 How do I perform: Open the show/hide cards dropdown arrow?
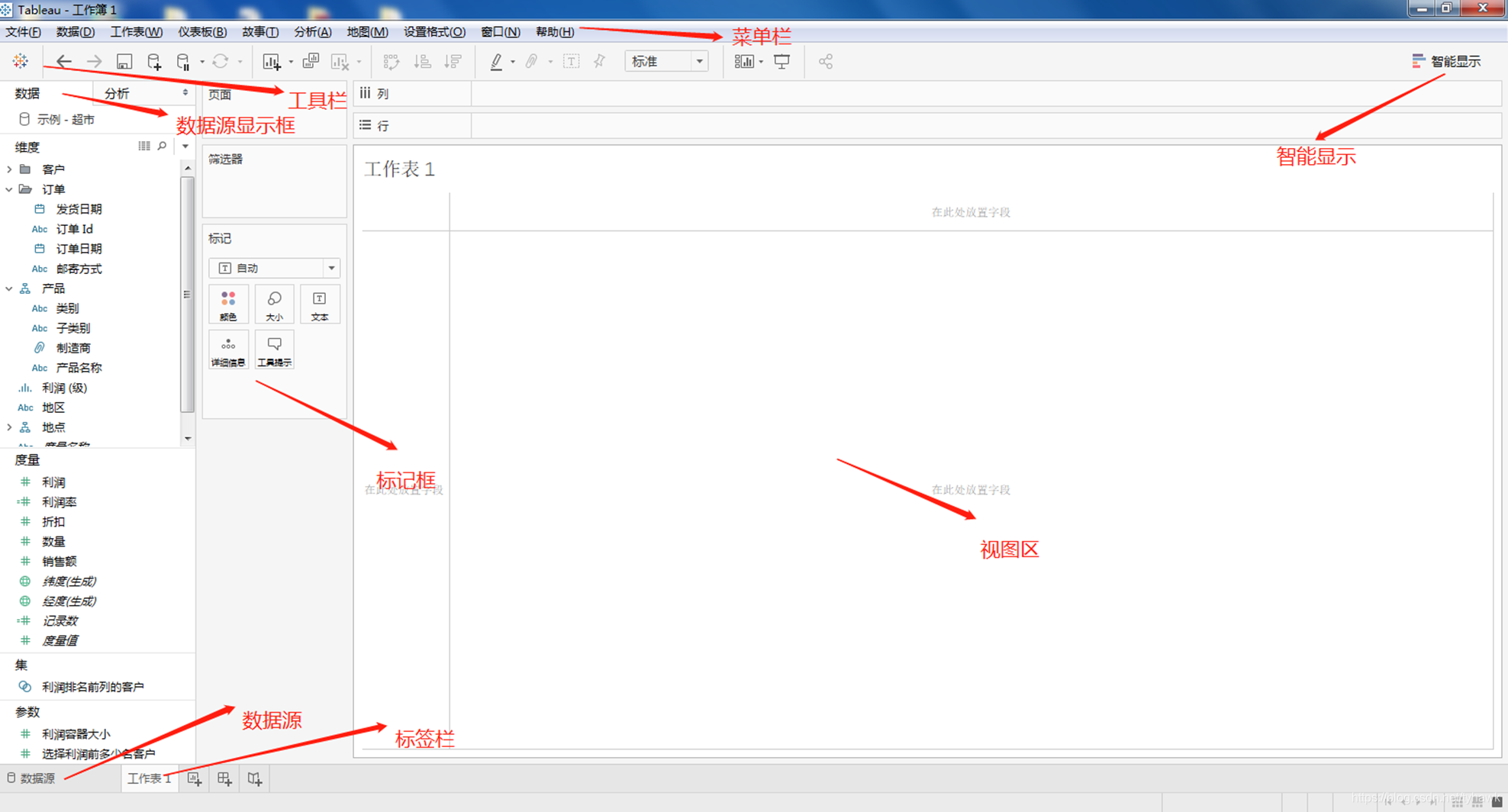click(761, 62)
